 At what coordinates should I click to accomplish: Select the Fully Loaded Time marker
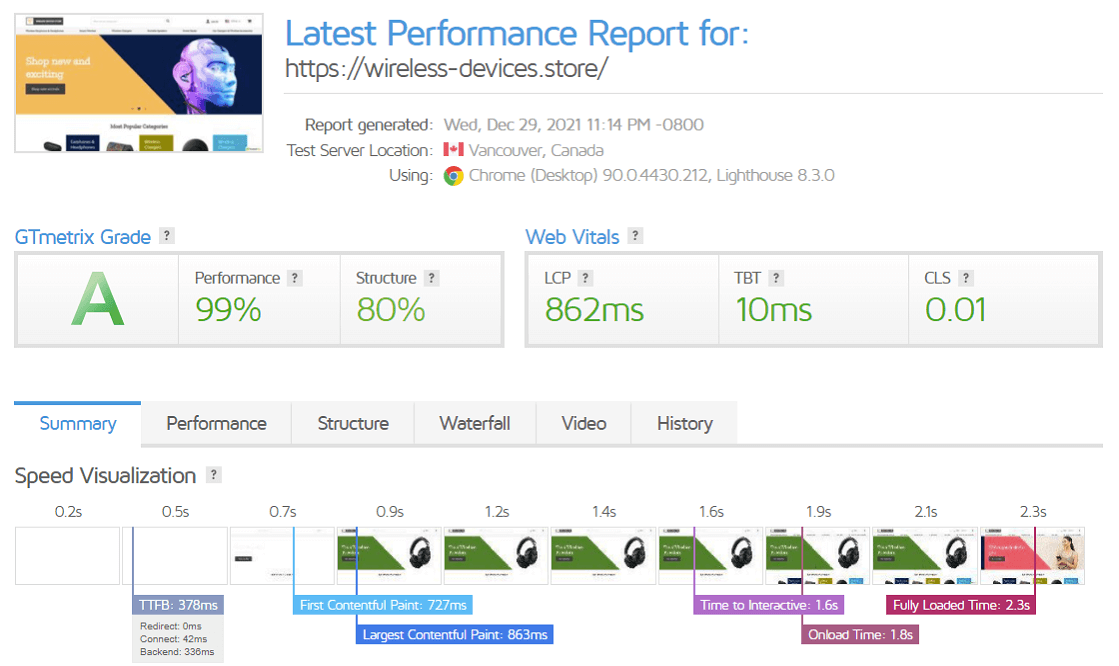click(x=960, y=605)
